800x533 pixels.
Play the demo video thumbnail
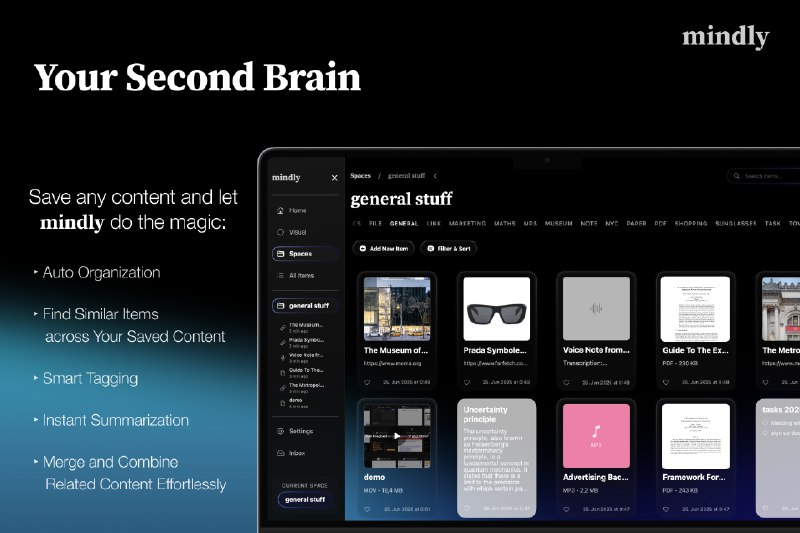point(397,436)
